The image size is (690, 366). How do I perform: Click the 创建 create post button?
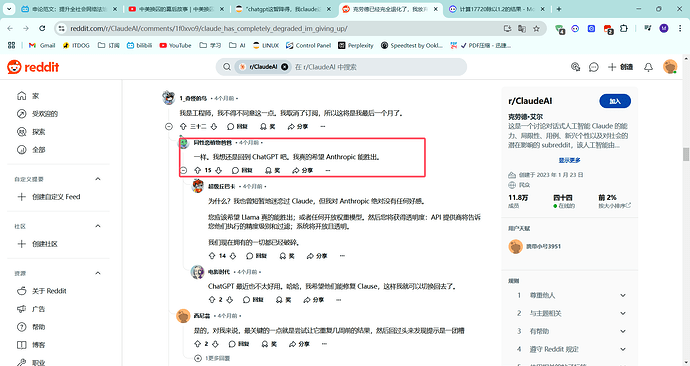pyautogui.click(x=620, y=67)
